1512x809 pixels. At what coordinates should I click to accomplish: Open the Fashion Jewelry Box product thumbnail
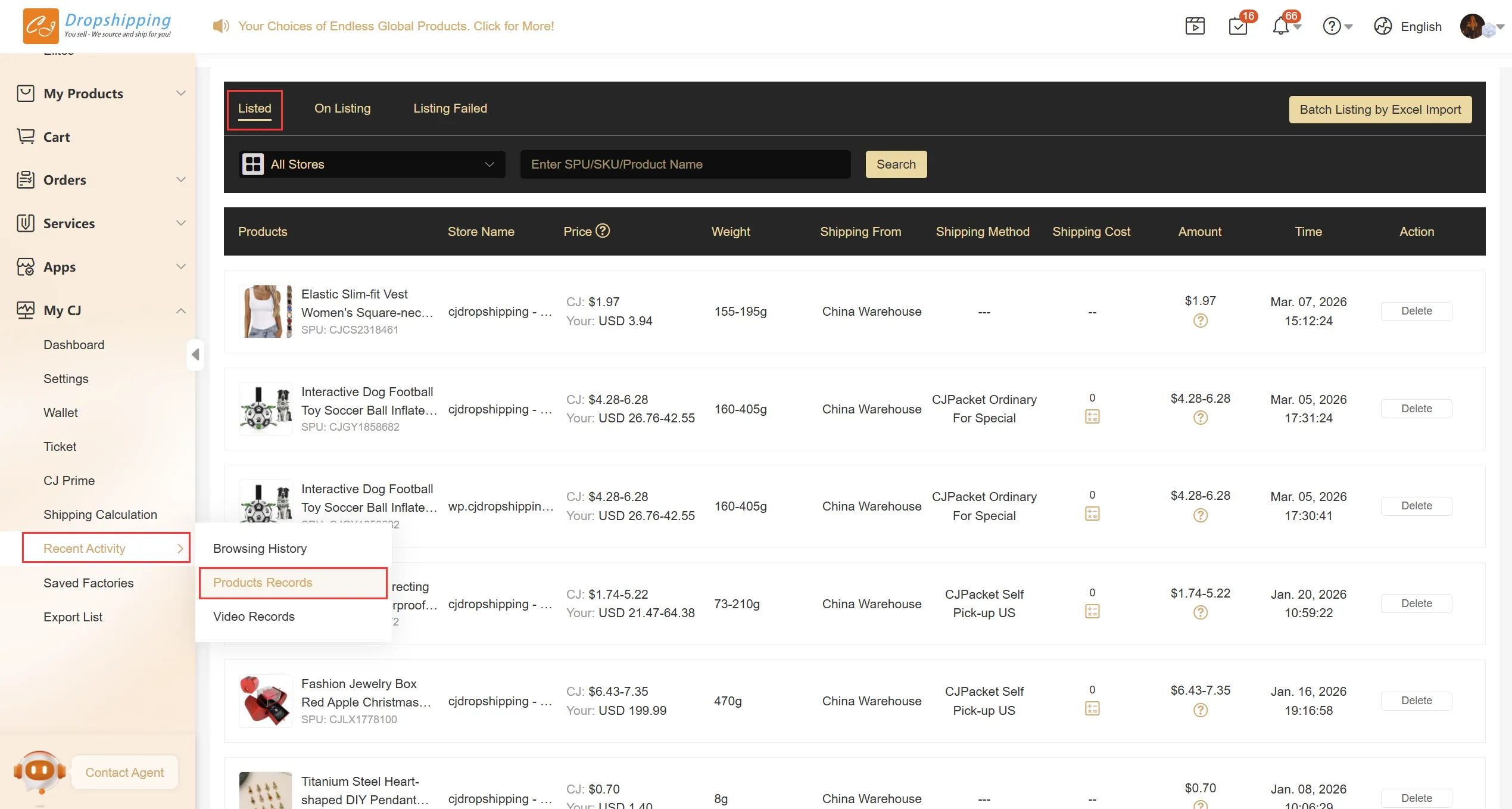click(266, 701)
